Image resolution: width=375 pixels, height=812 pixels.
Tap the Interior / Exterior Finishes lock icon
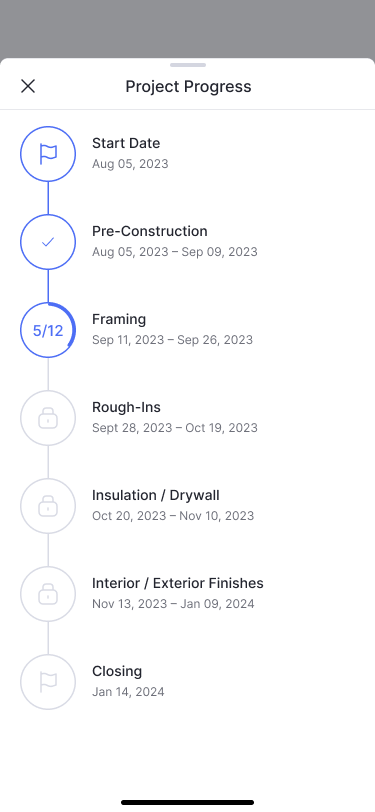48,594
